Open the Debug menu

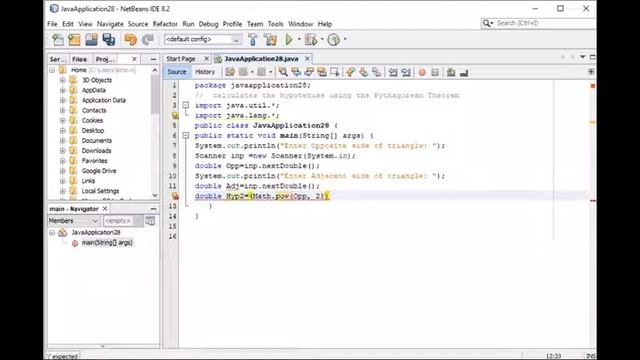208,24
